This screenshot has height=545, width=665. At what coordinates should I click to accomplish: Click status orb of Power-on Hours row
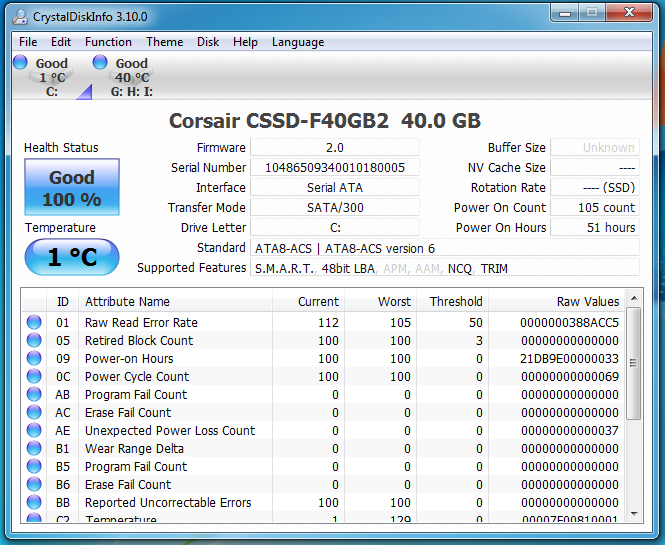[x=34, y=358]
